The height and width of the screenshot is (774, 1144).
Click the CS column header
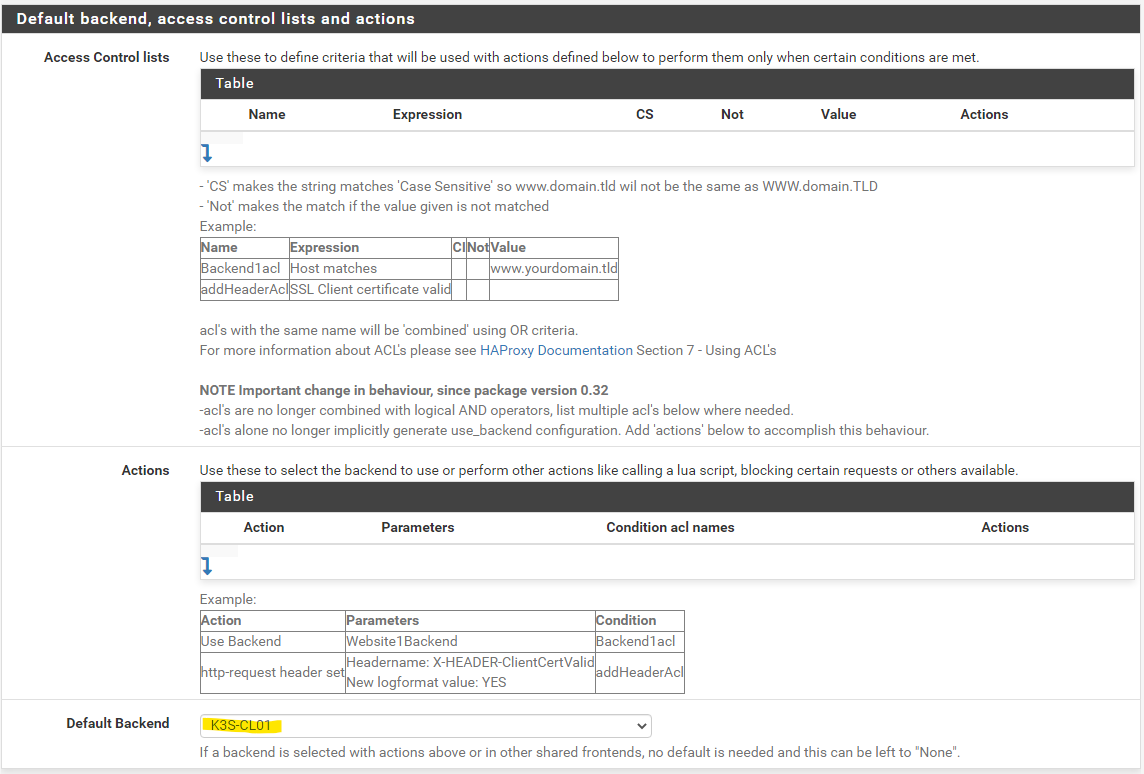644,114
